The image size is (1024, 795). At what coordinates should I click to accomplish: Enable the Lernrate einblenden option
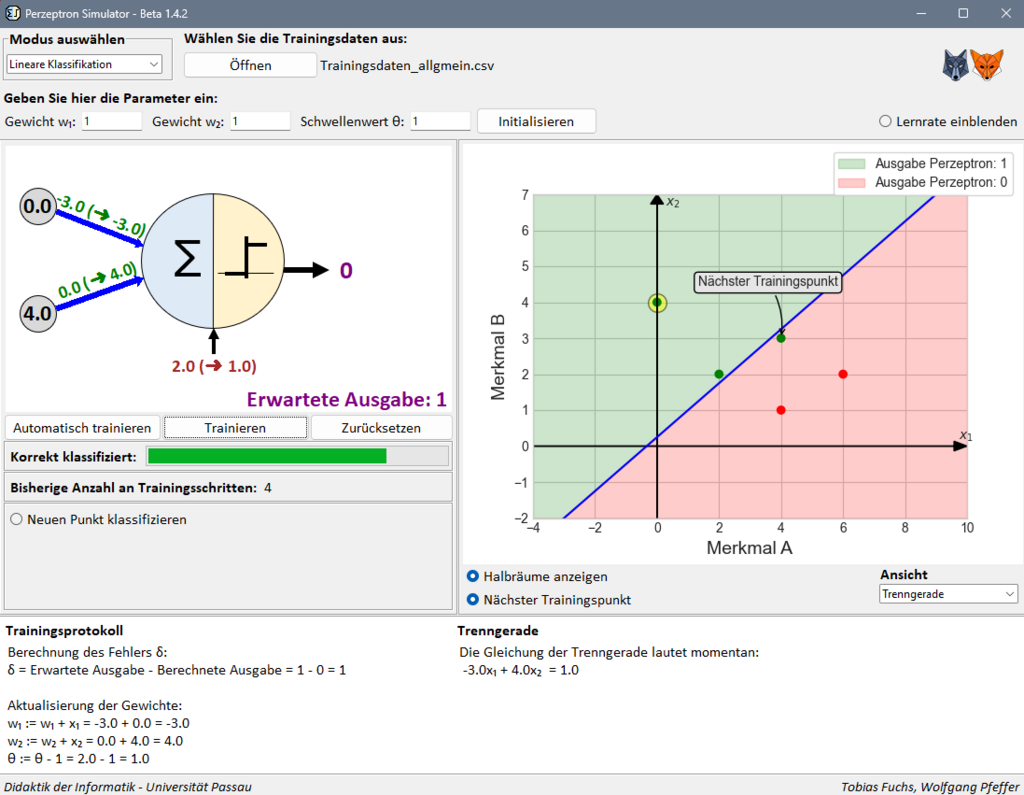[x=885, y=121]
